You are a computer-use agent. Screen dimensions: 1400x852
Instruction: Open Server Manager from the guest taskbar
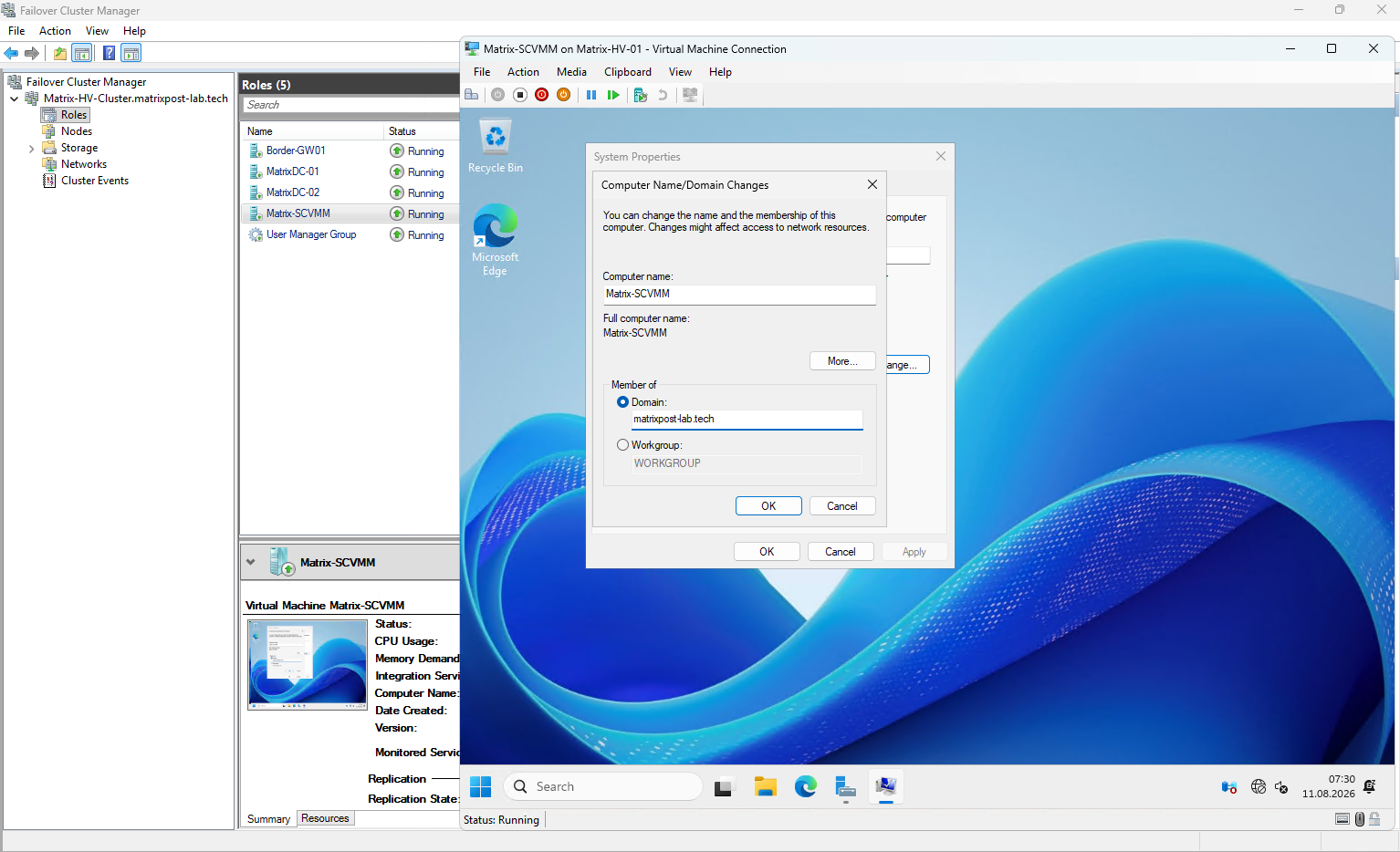(845, 786)
